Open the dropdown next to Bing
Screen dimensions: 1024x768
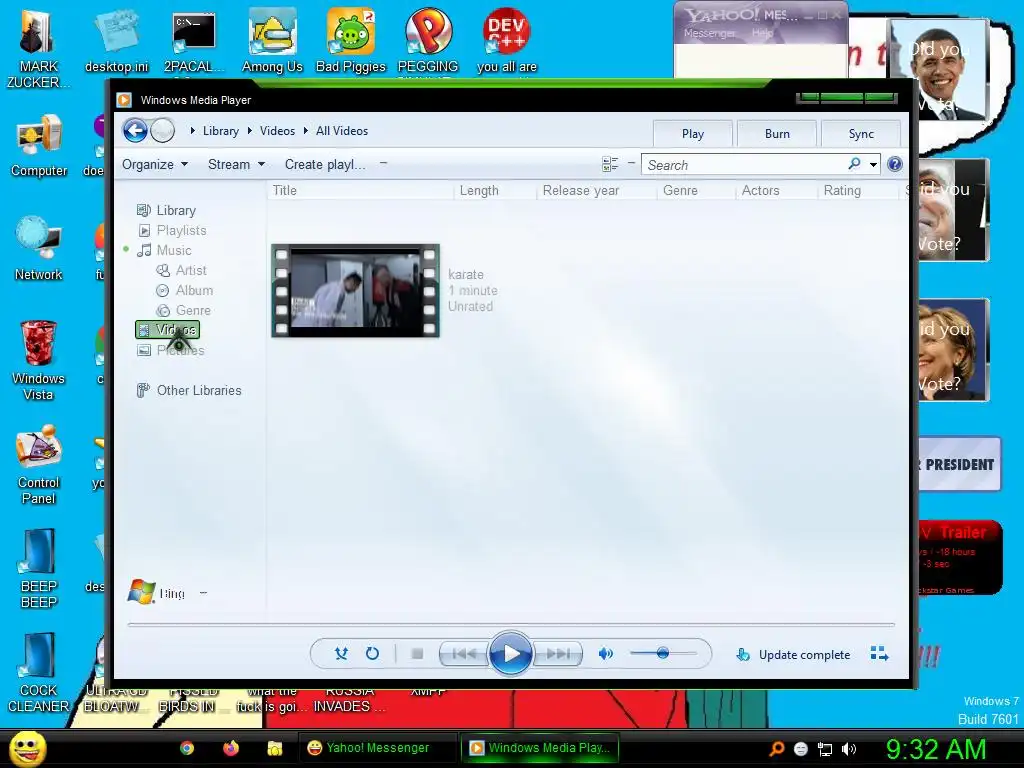click(203, 593)
